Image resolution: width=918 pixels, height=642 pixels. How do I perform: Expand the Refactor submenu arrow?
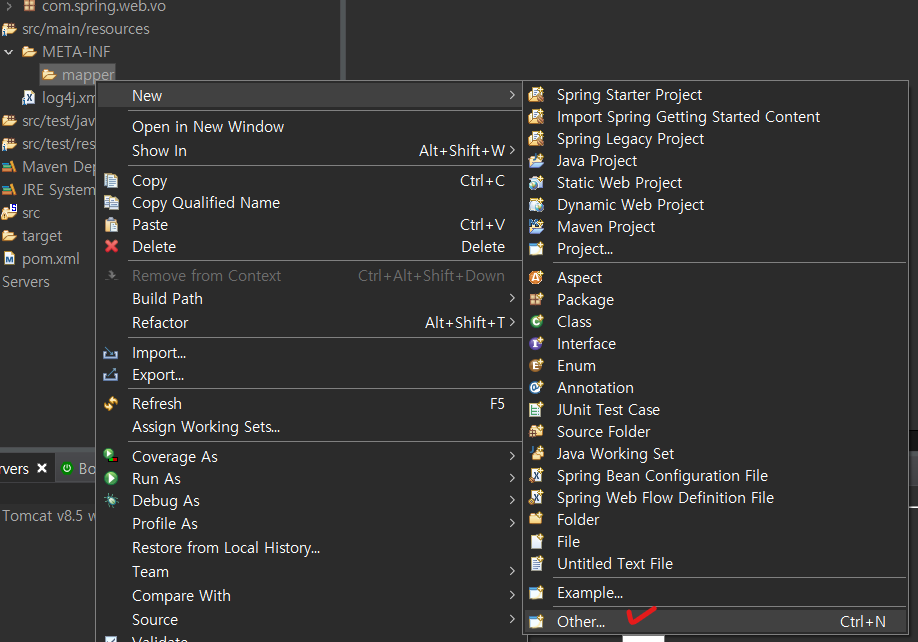[512, 322]
